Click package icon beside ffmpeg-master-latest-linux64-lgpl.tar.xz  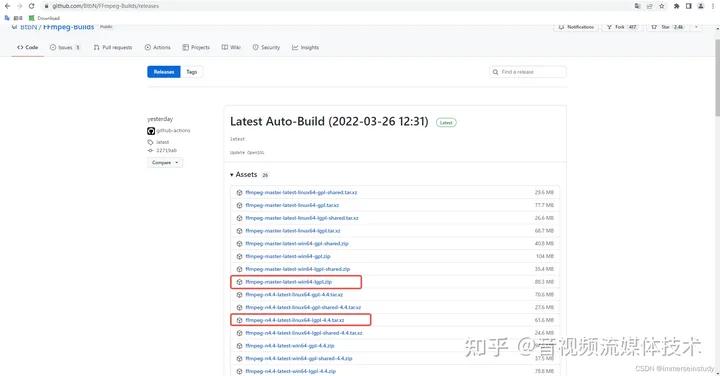[239, 231]
